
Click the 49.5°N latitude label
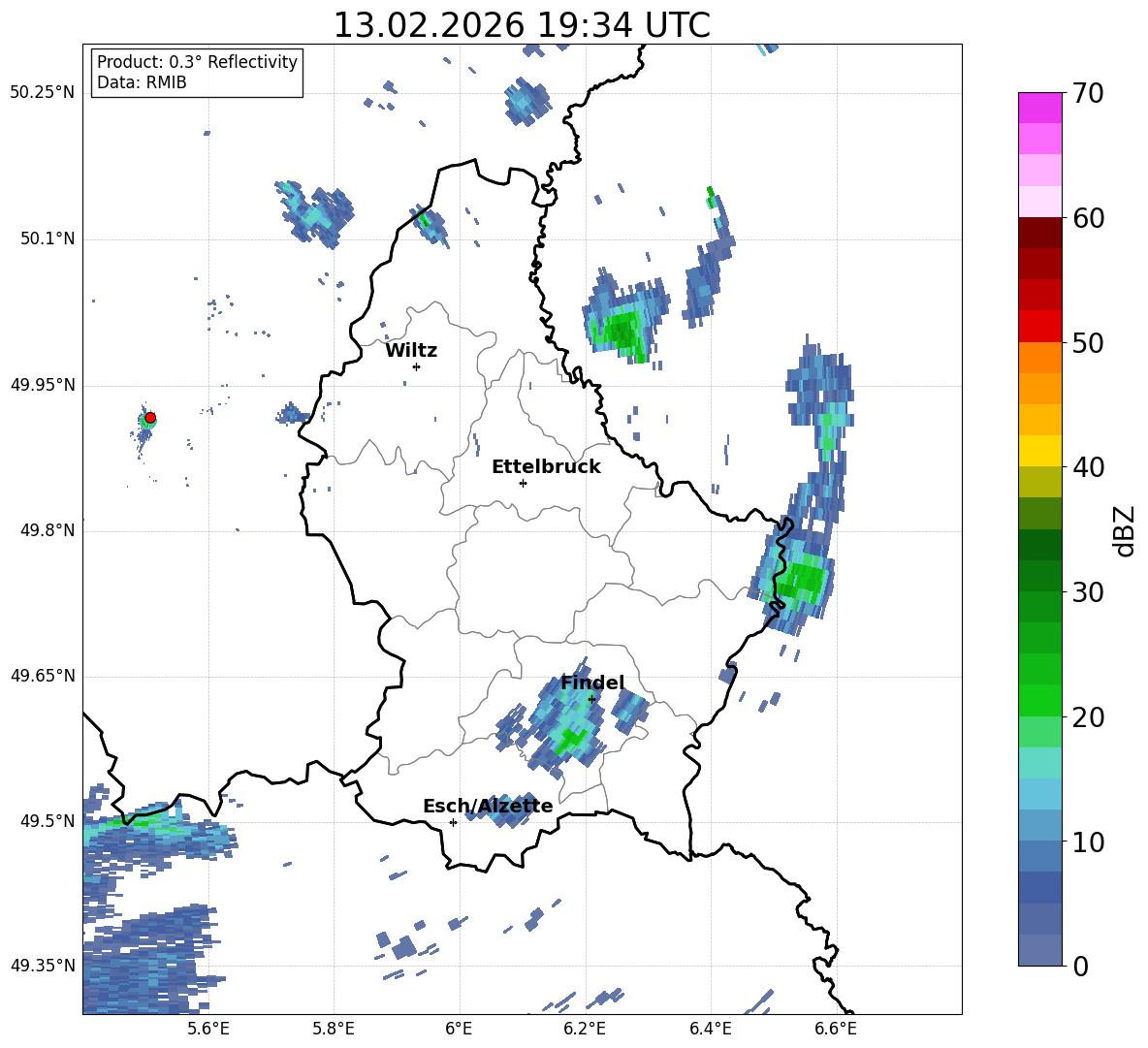48,821
